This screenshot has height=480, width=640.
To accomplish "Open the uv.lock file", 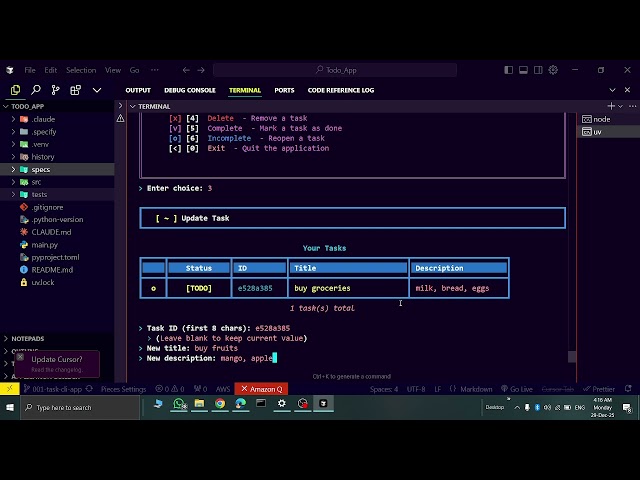I will tap(43, 282).
